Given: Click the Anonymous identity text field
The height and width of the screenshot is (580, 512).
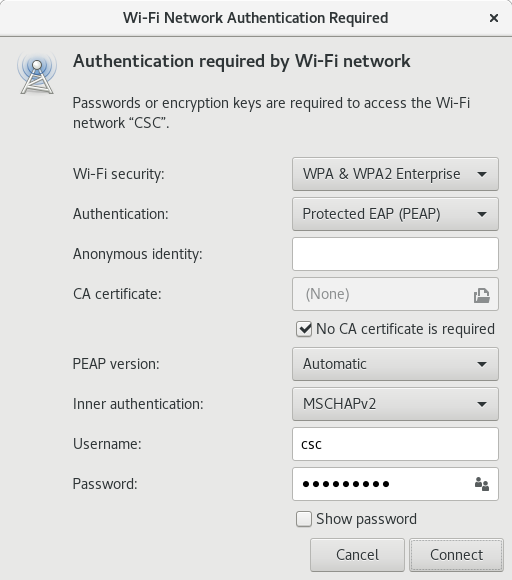Looking at the screenshot, I should point(395,254).
